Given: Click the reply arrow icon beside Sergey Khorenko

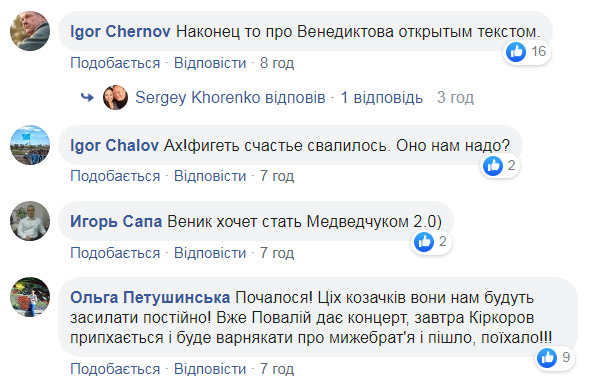Looking at the screenshot, I should point(87,97).
